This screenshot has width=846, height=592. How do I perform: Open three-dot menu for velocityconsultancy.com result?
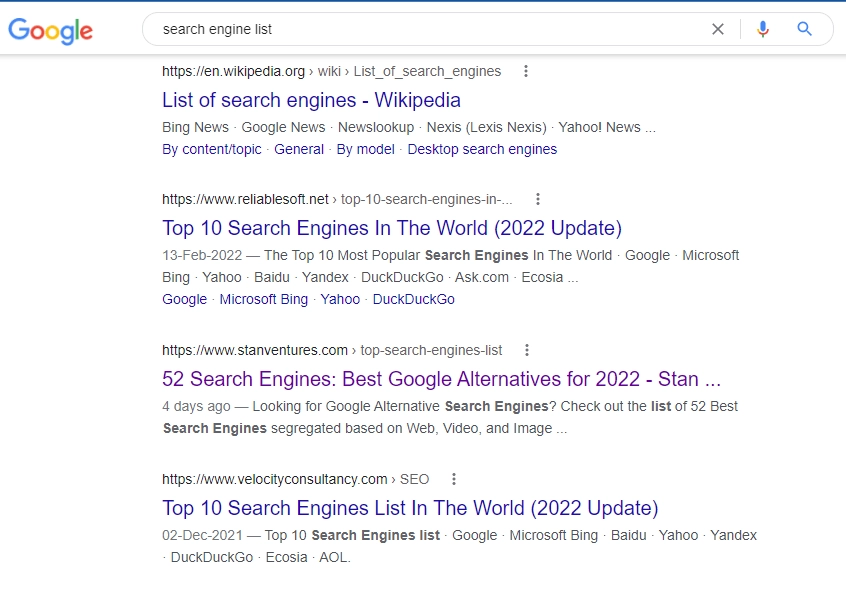[x=454, y=479]
